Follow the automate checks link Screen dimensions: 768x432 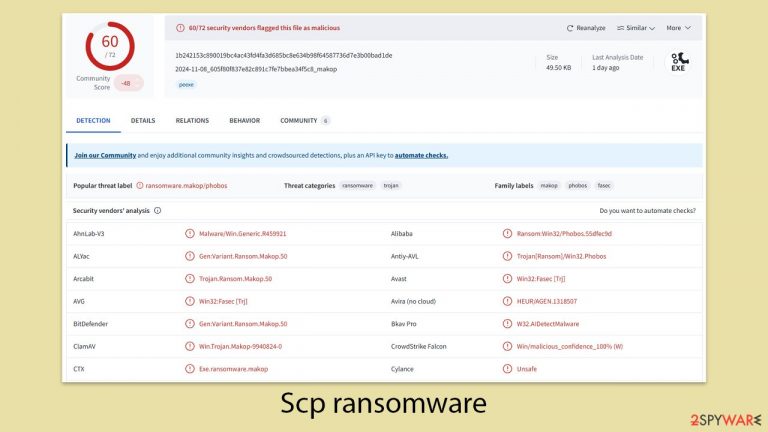click(x=421, y=155)
